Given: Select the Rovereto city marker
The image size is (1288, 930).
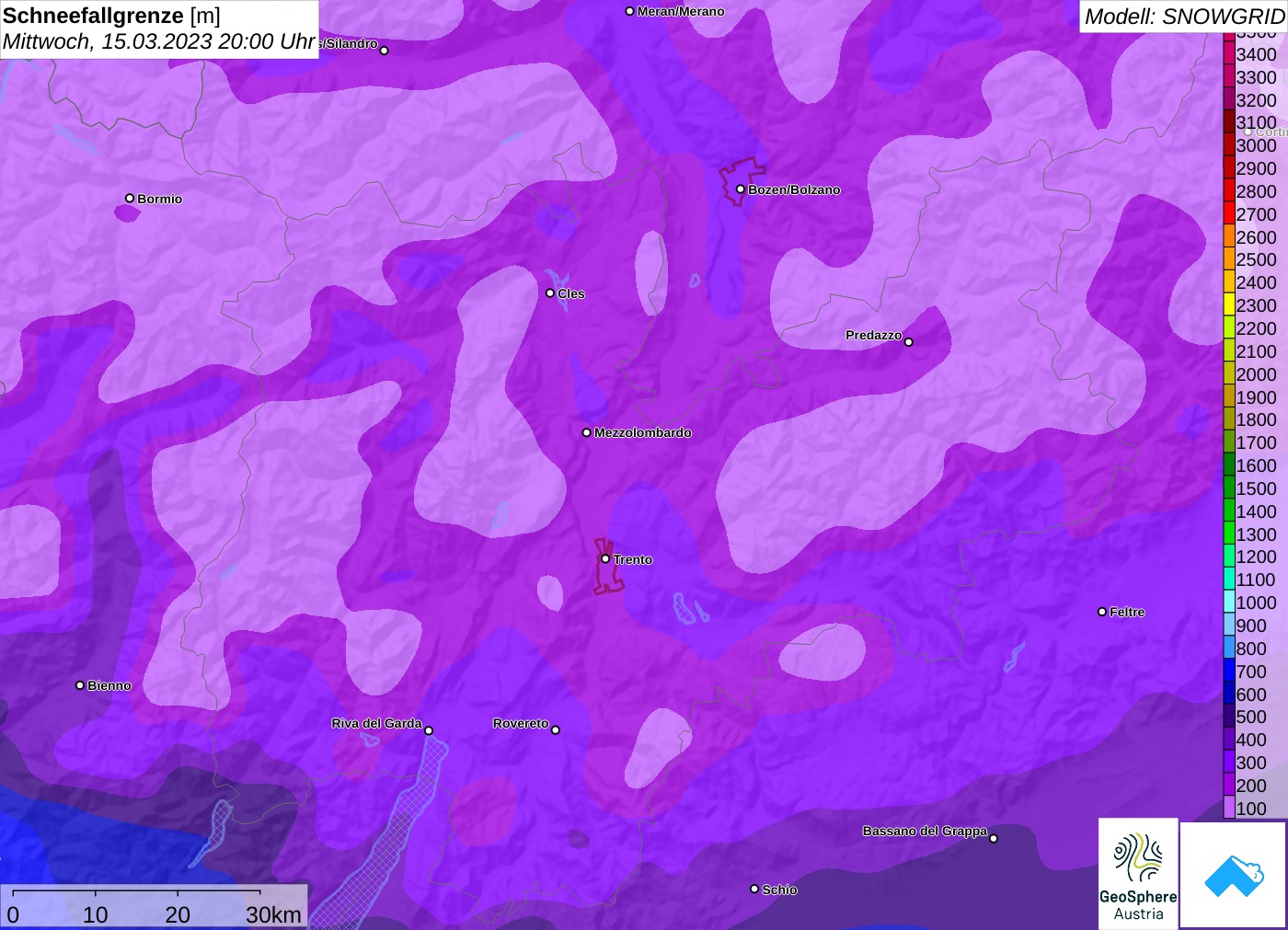Looking at the screenshot, I should [x=555, y=729].
